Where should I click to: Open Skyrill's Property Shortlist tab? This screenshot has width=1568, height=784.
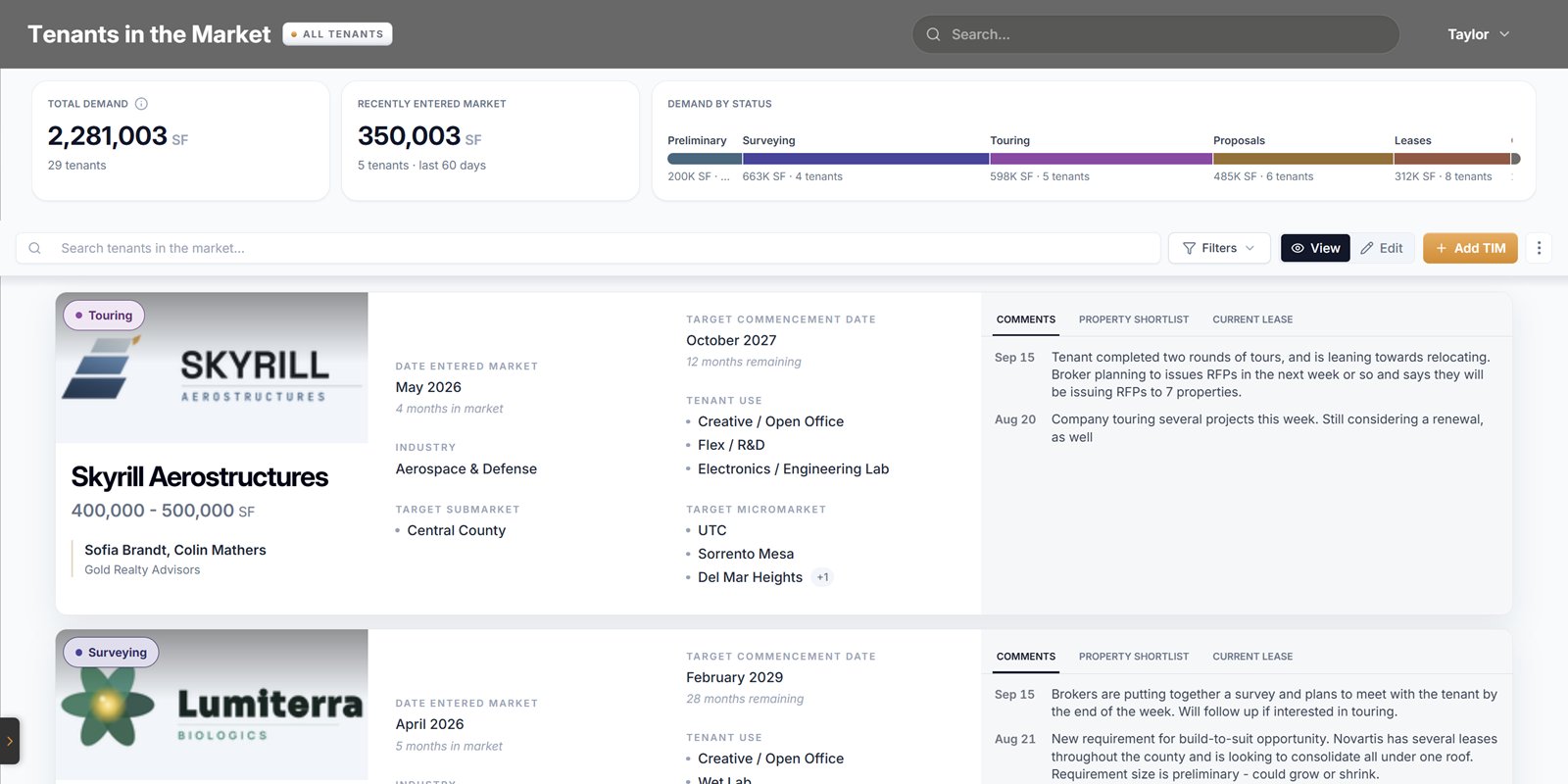coord(1134,319)
